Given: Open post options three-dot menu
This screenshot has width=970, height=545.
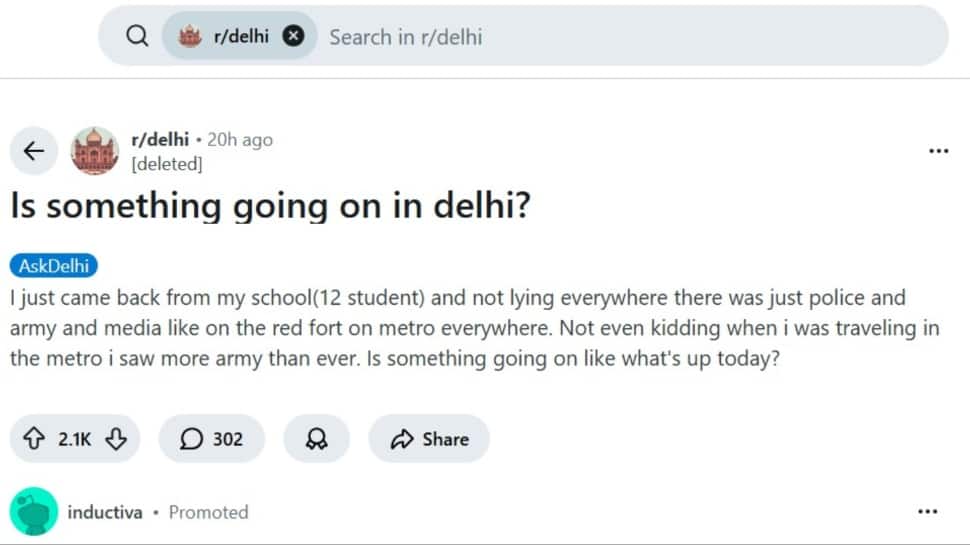Looking at the screenshot, I should (x=938, y=151).
